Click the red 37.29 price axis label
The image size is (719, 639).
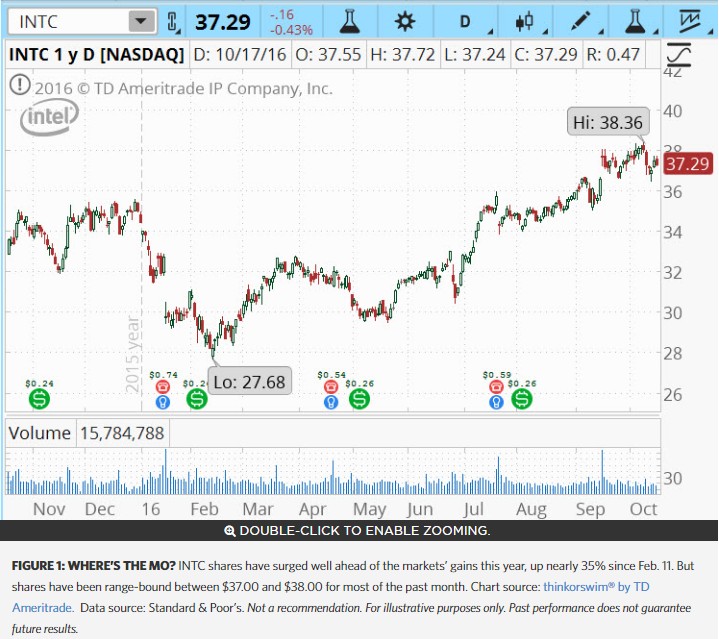point(688,164)
